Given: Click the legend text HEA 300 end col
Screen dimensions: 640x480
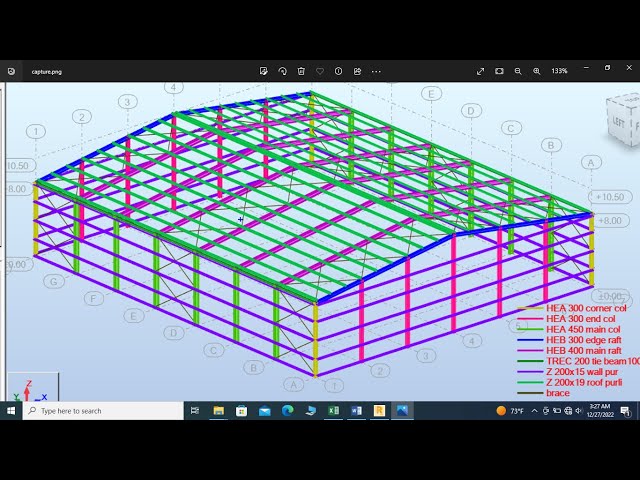Looking at the screenshot, I should [580, 319].
